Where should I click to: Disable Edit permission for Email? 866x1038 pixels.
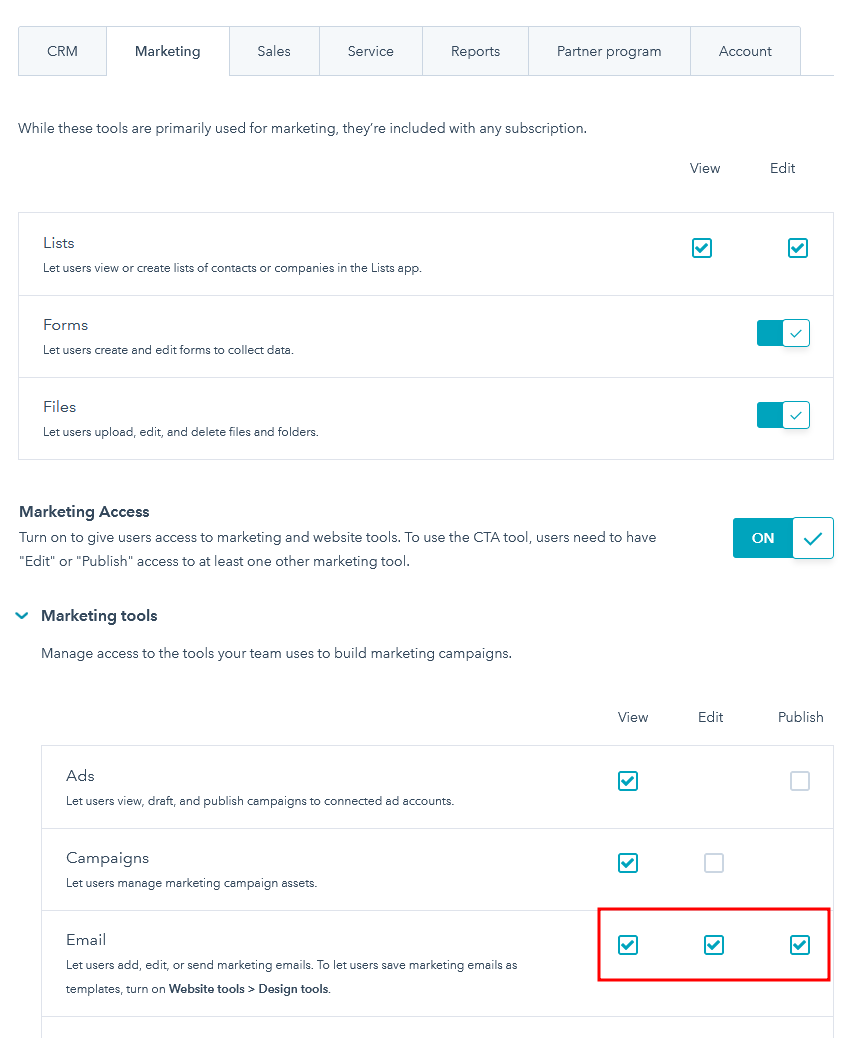click(x=714, y=944)
